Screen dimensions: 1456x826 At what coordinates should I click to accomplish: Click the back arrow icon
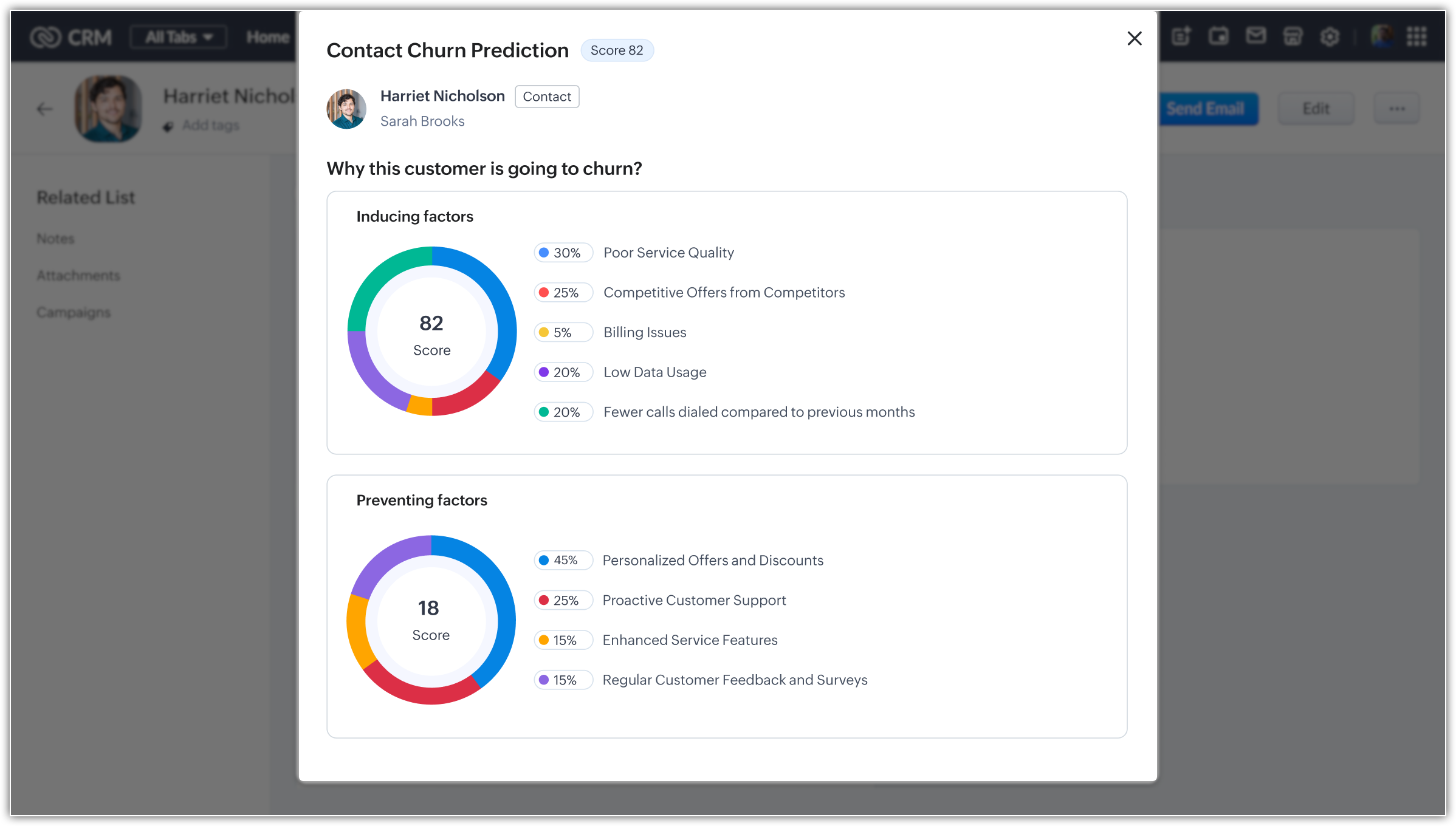[44, 109]
